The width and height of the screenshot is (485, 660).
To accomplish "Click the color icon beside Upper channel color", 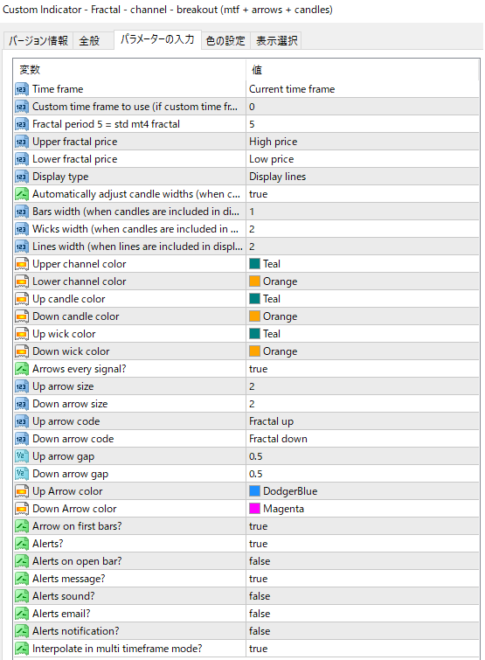I will pyautogui.click(x=22, y=264).
